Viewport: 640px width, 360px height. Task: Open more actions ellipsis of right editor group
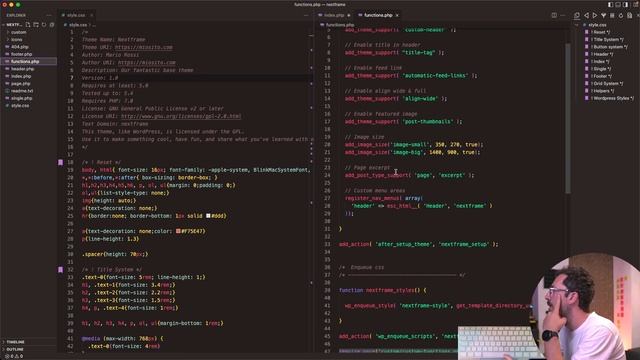coord(563,15)
